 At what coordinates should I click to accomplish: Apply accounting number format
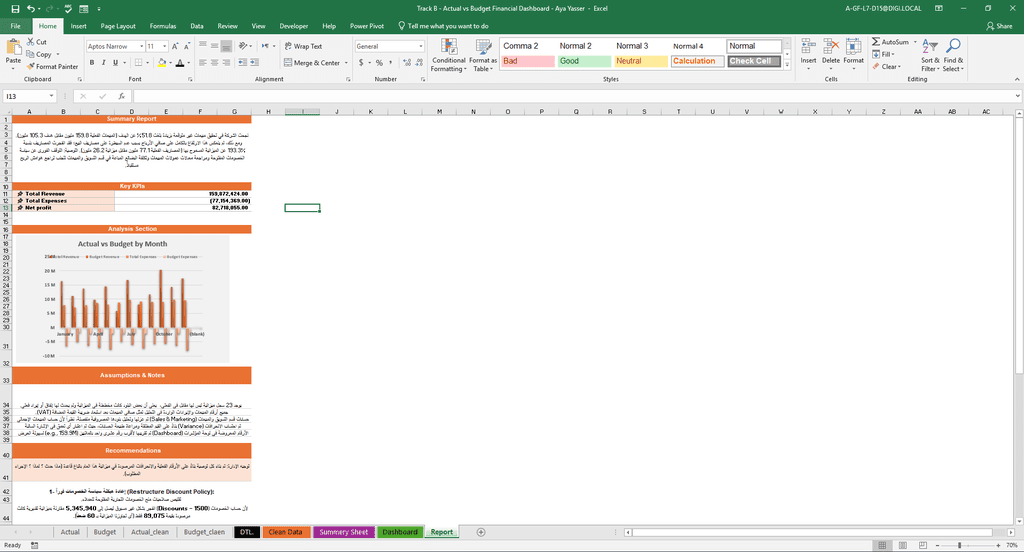pos(361,63)
